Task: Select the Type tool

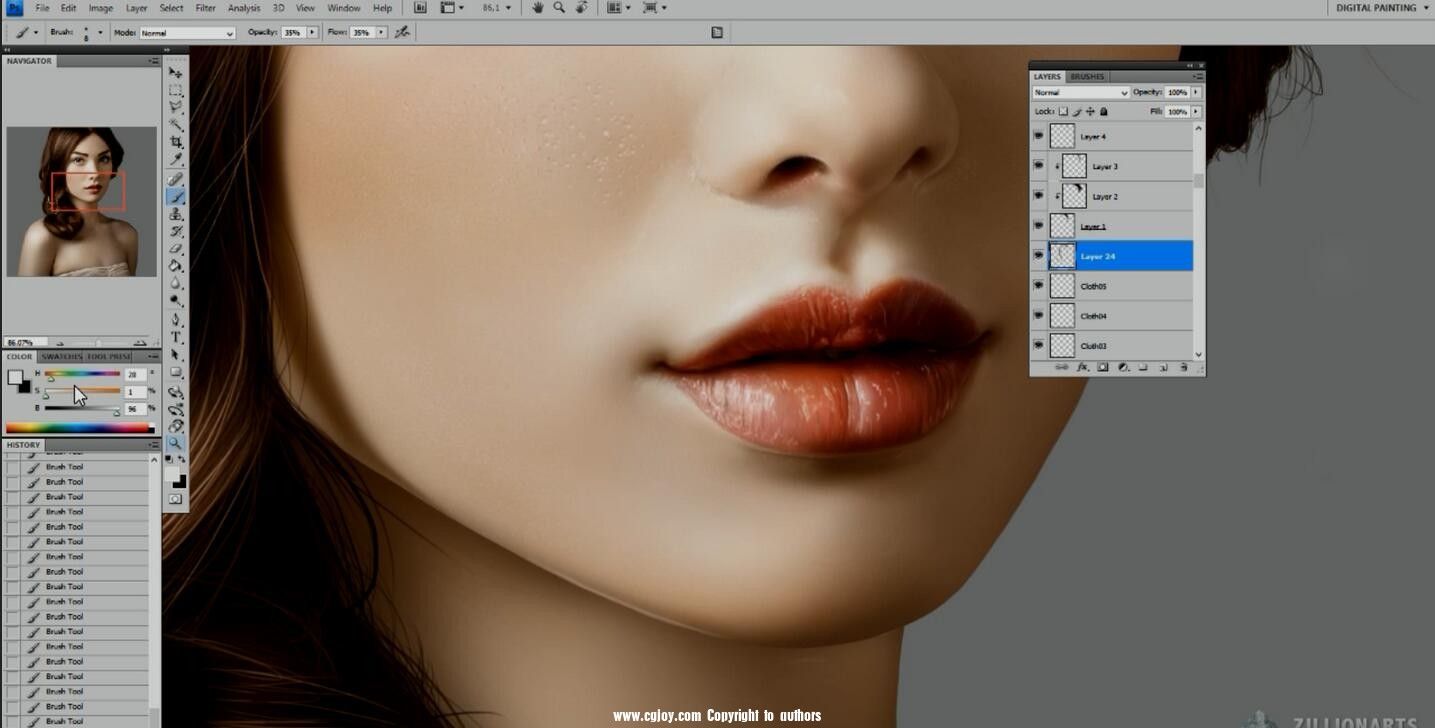Action: tap(176, 338)
